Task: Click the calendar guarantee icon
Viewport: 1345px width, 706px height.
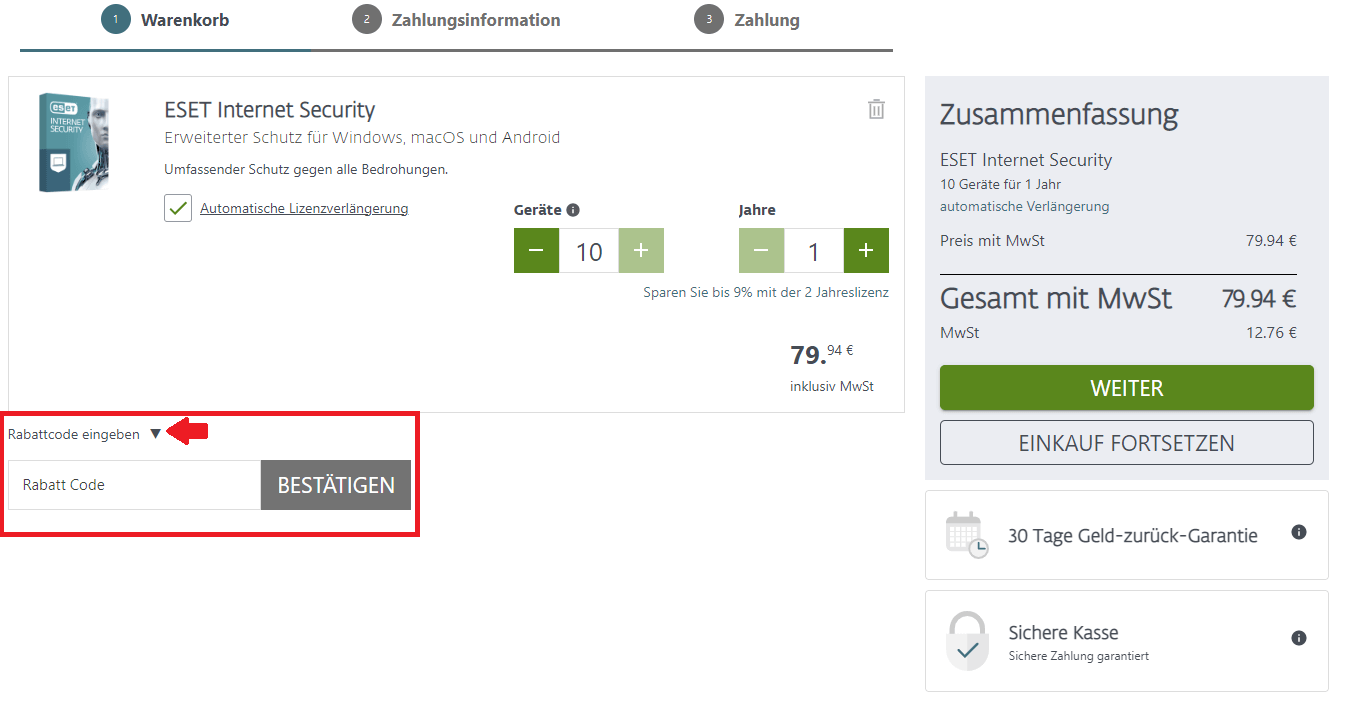Action: point(967,535)
